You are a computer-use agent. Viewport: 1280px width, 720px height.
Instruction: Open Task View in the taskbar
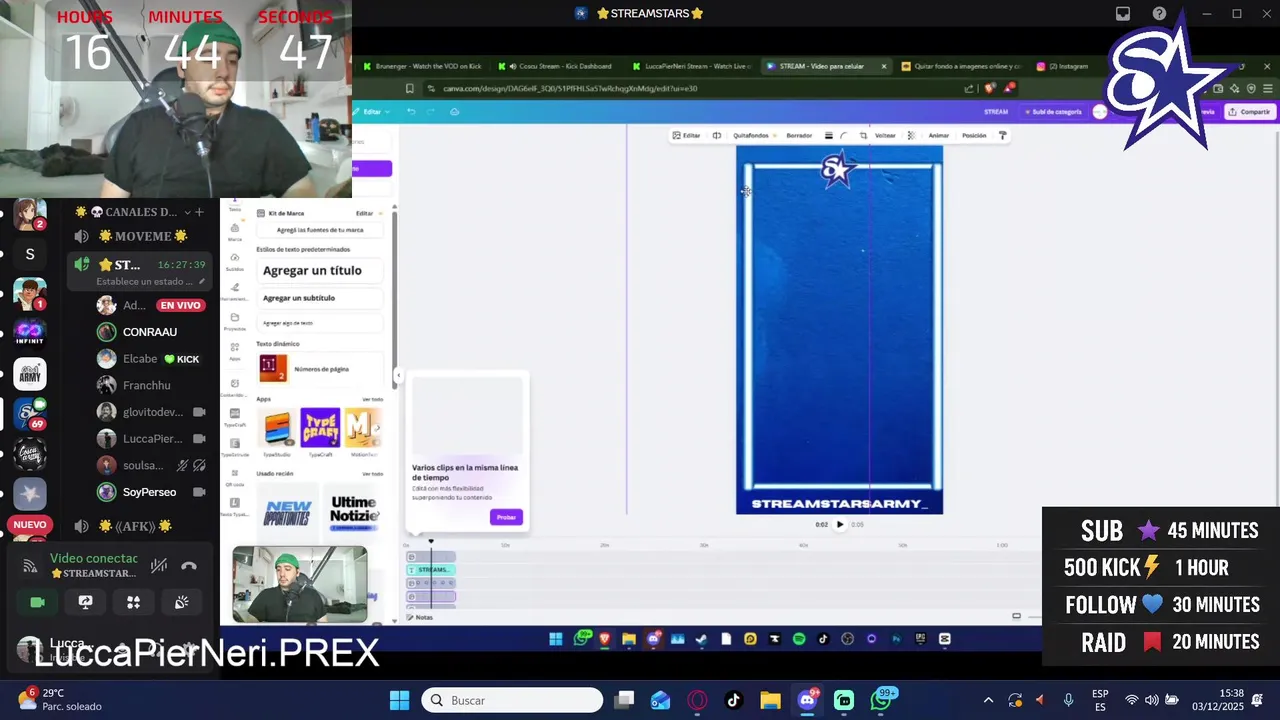624,700
